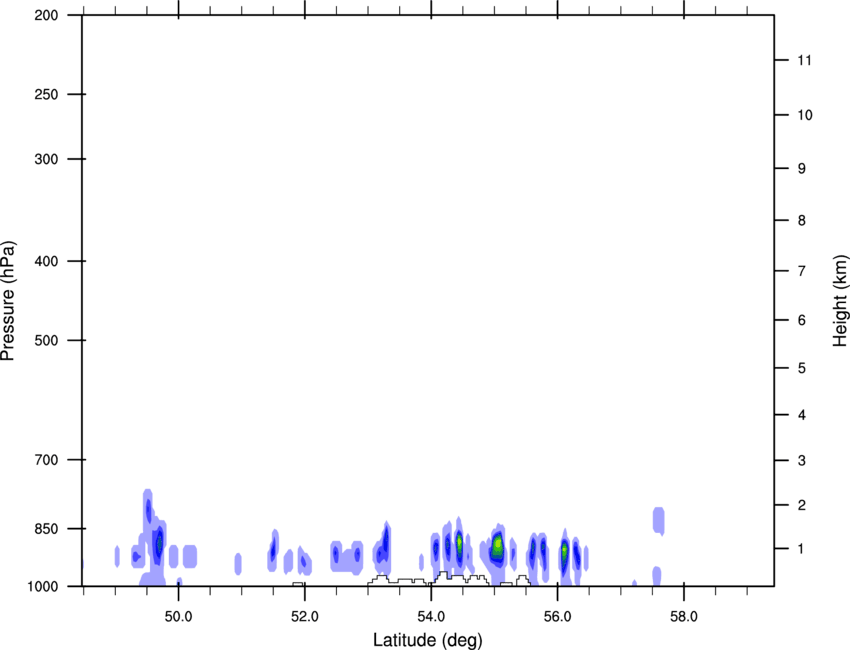Click the 52.0 latitude tick label
The image size is (850, 650).
(305, 616)
